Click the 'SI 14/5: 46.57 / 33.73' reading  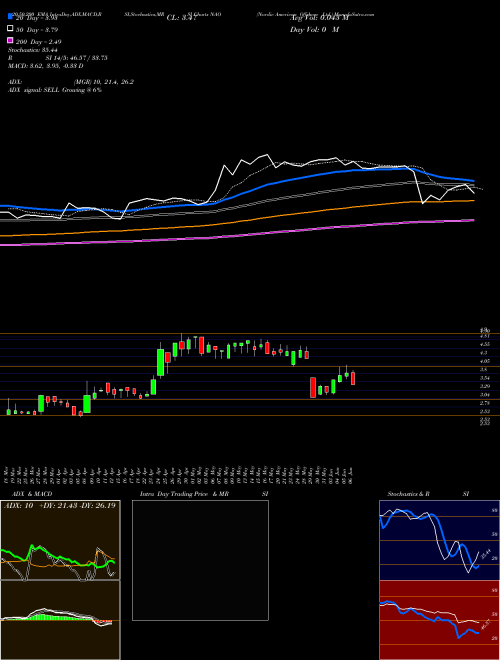coord(77,58)
